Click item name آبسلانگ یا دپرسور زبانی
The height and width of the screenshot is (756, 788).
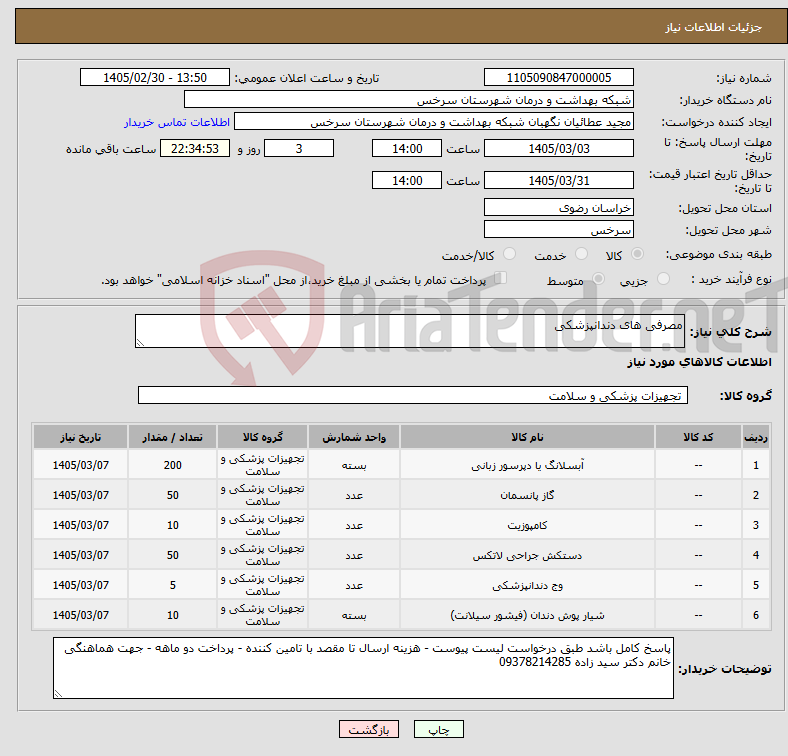pyautogui.click(x=527, y=465)
